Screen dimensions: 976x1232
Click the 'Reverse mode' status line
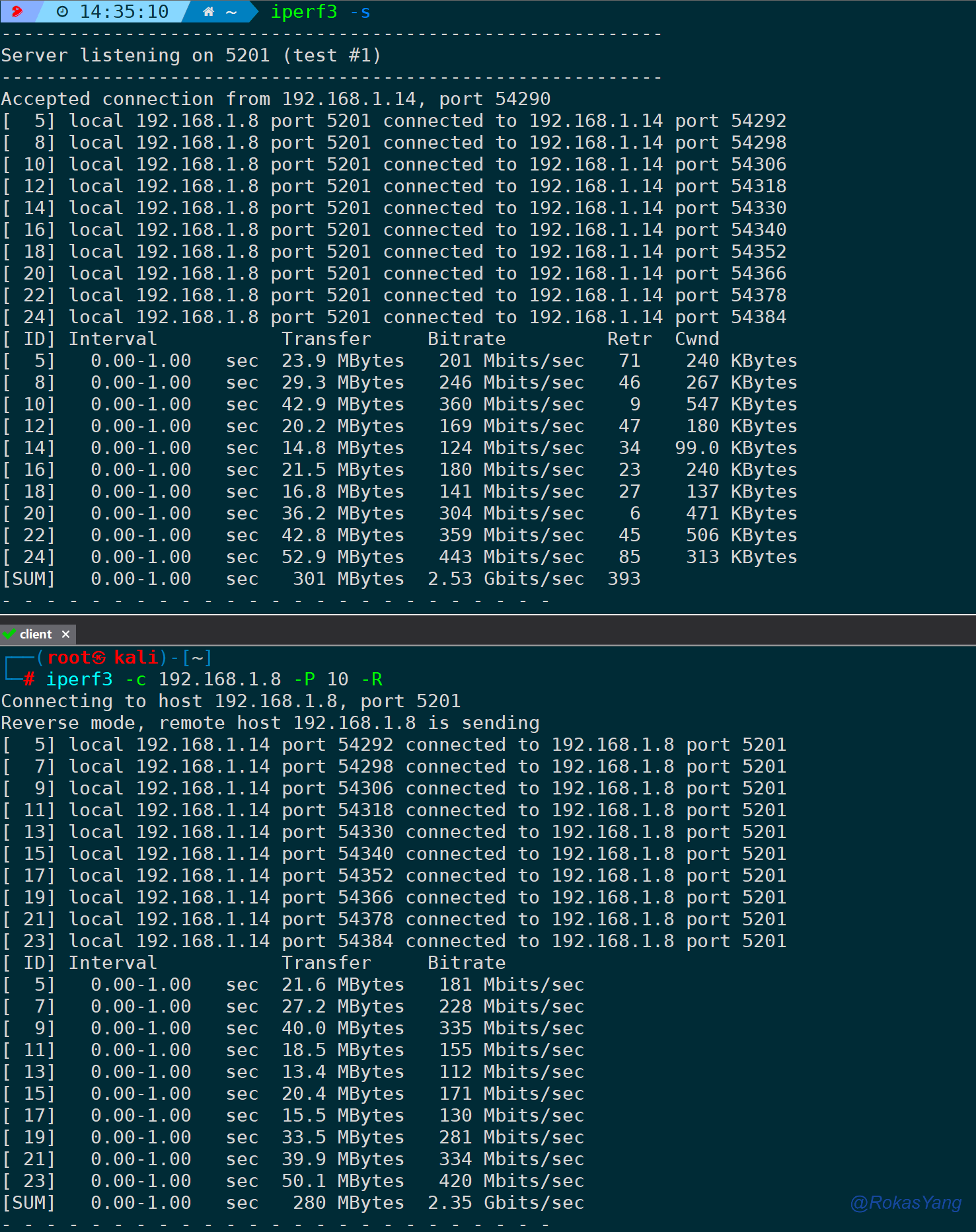(270, 723)
